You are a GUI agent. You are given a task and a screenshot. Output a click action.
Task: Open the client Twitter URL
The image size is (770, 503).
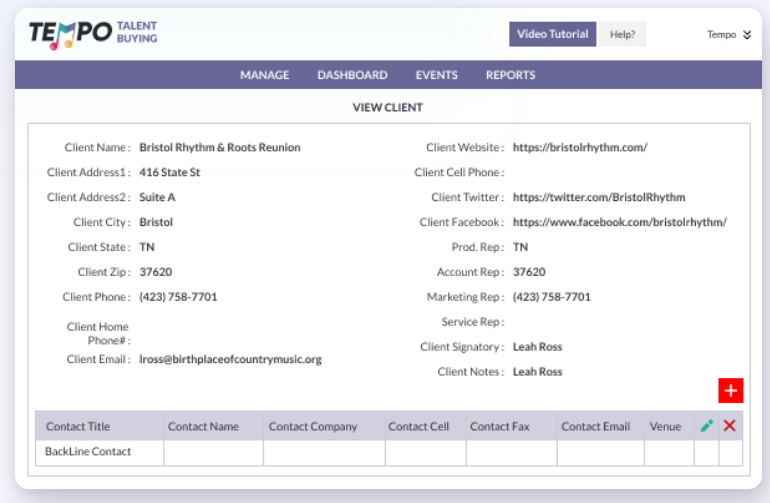click(599, 197)
